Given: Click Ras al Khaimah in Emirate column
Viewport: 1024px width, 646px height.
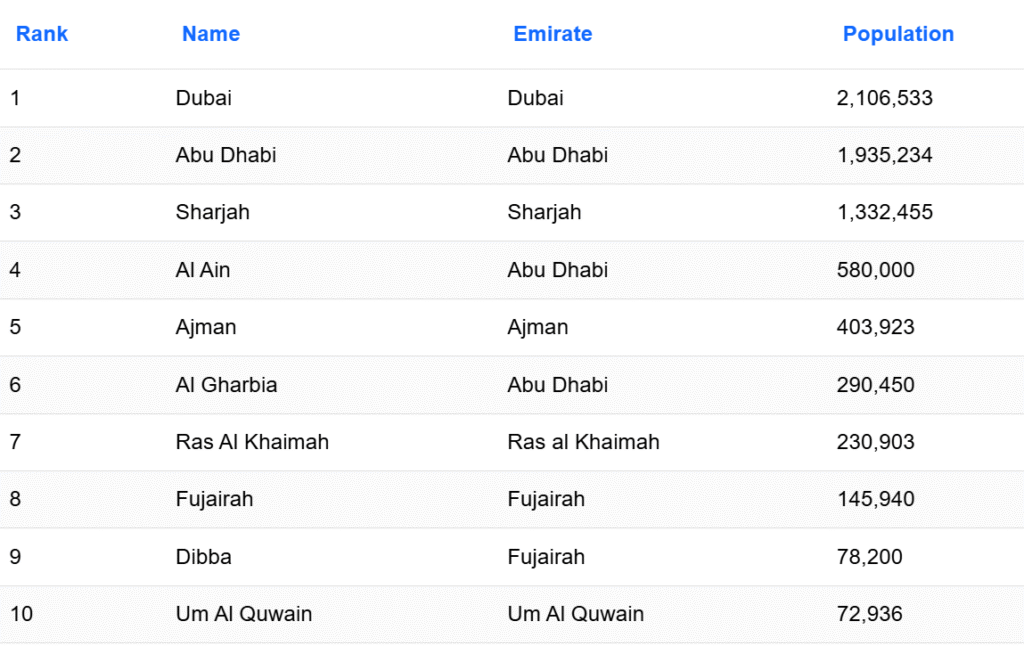Looking at the screenshot, I should [583, 442].
